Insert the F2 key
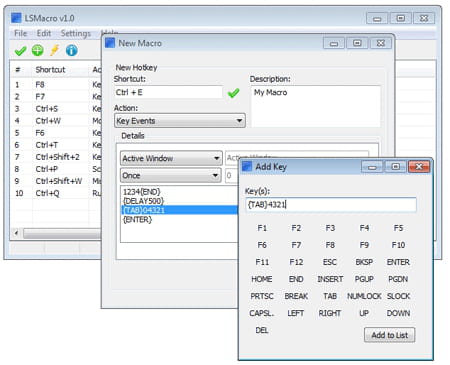Screen dimensions: 450x365 296,228
